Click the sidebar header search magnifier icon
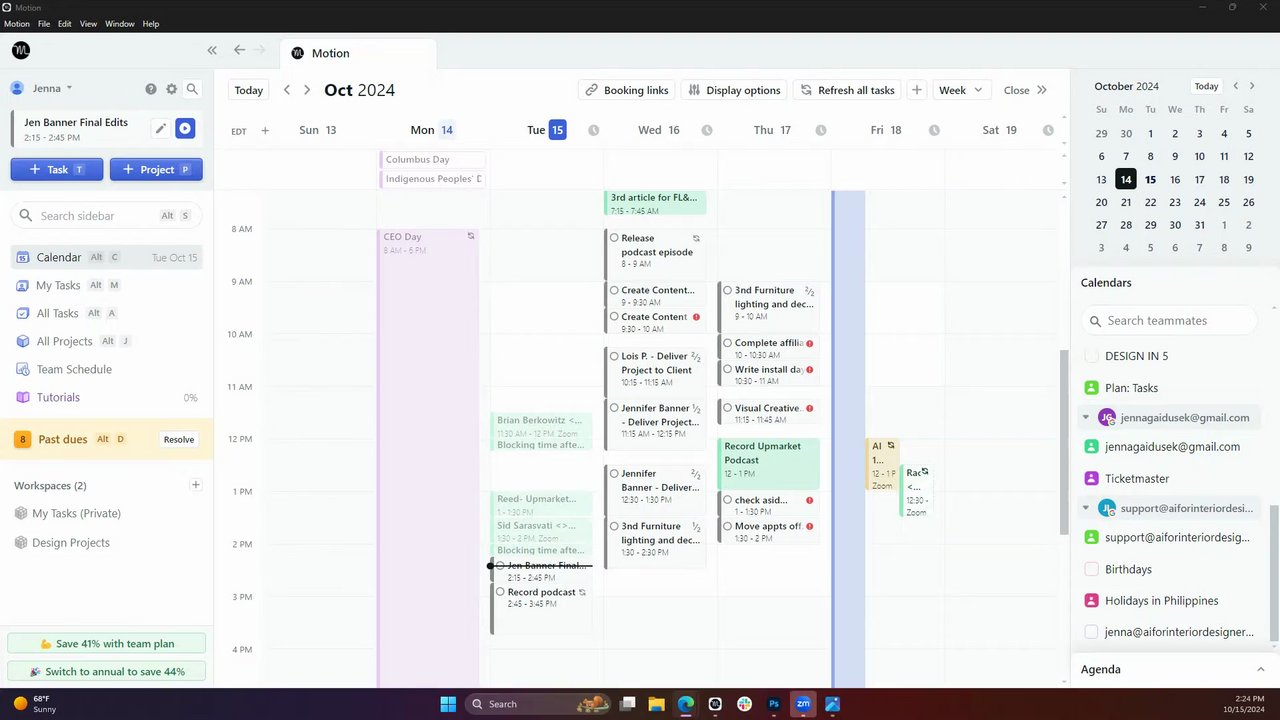 click(192, 89)
